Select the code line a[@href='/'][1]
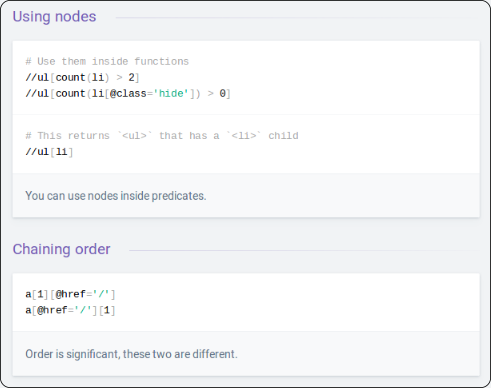This screenshot has height=388, width=491. (x=70, y=310)
